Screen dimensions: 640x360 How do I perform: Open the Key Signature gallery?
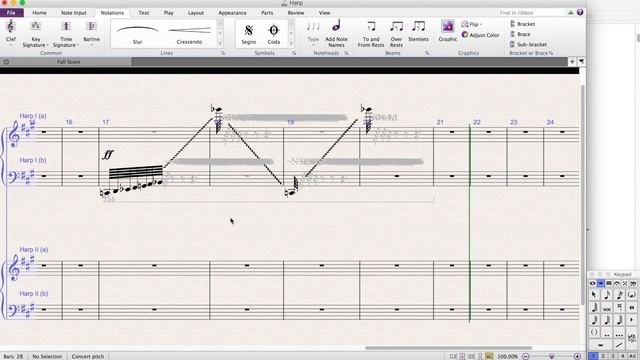pos(36,33)
